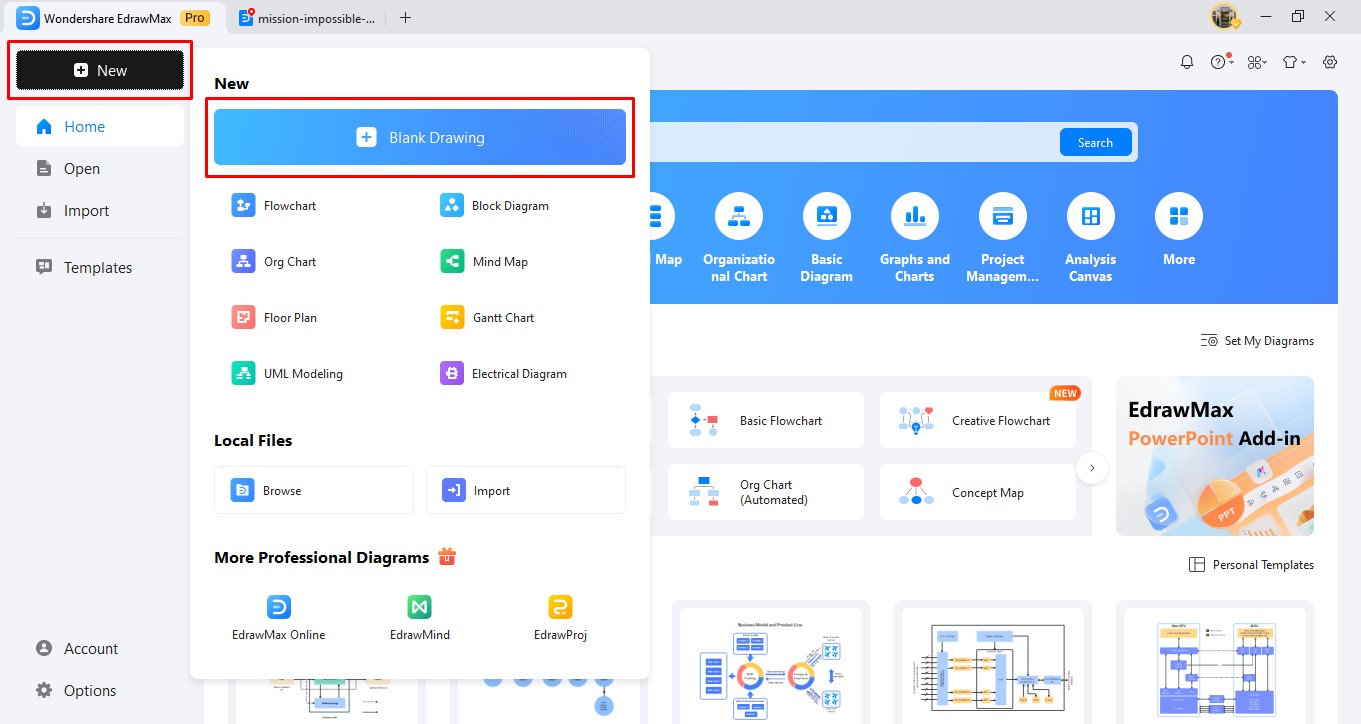The image size is (1361, 724).
Task: Click the New button in sidebar
Action: [x=100, y=70]
